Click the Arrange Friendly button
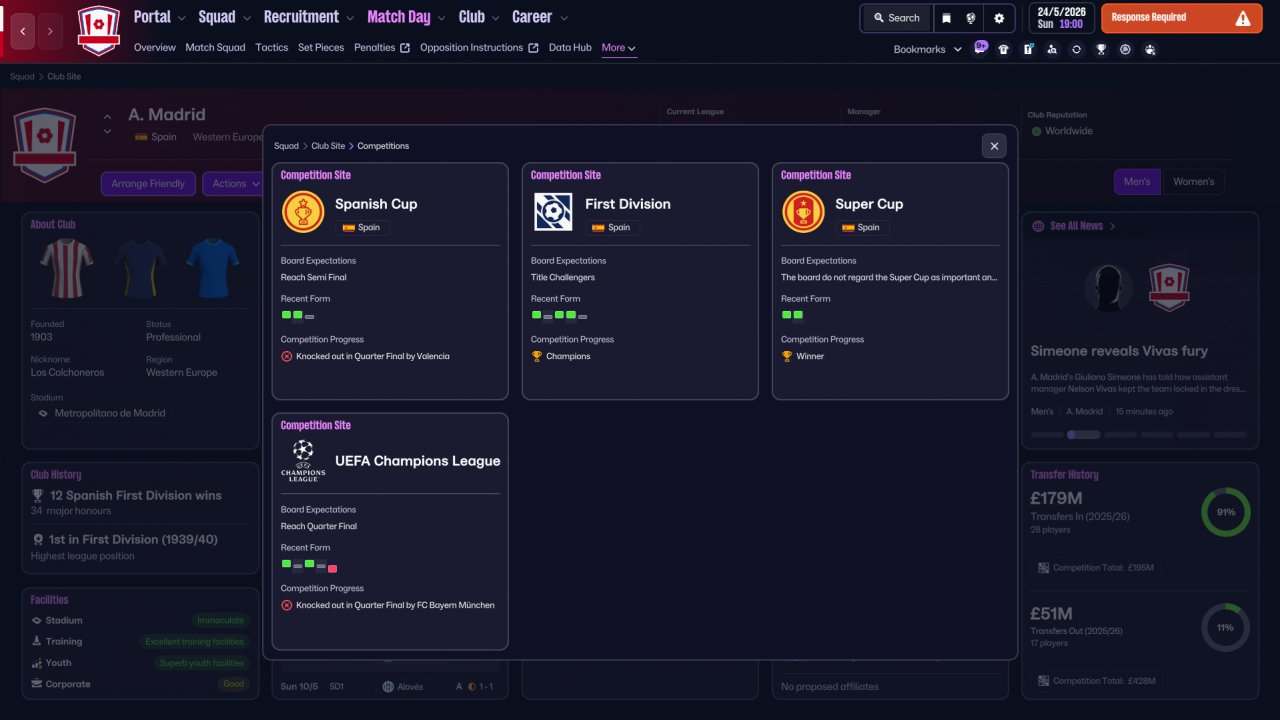 click(x=149, y=184)
